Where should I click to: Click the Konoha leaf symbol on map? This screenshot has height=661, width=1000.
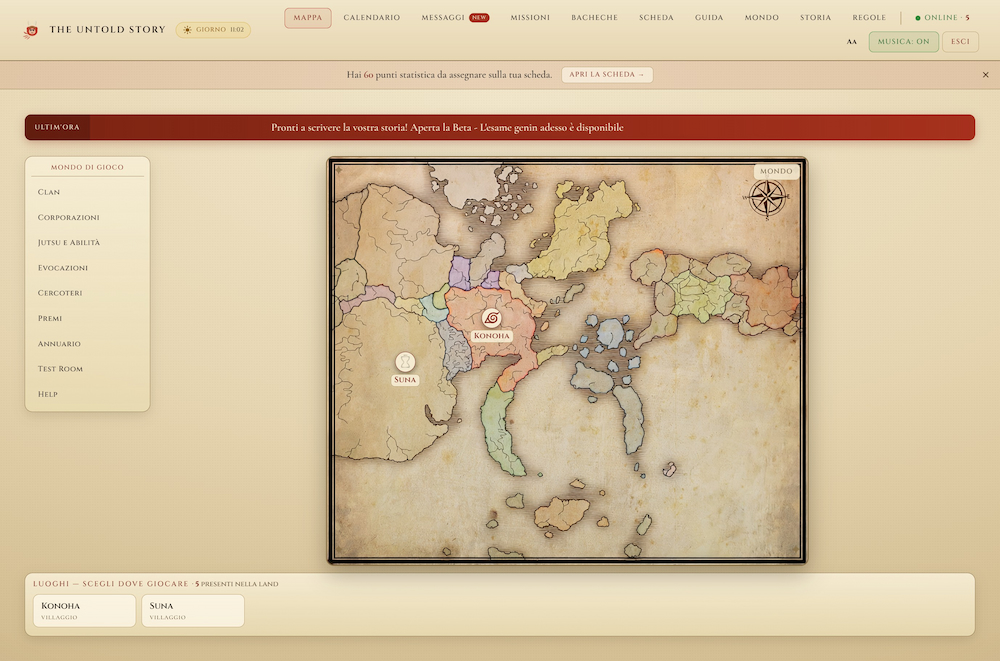point(491,318)
